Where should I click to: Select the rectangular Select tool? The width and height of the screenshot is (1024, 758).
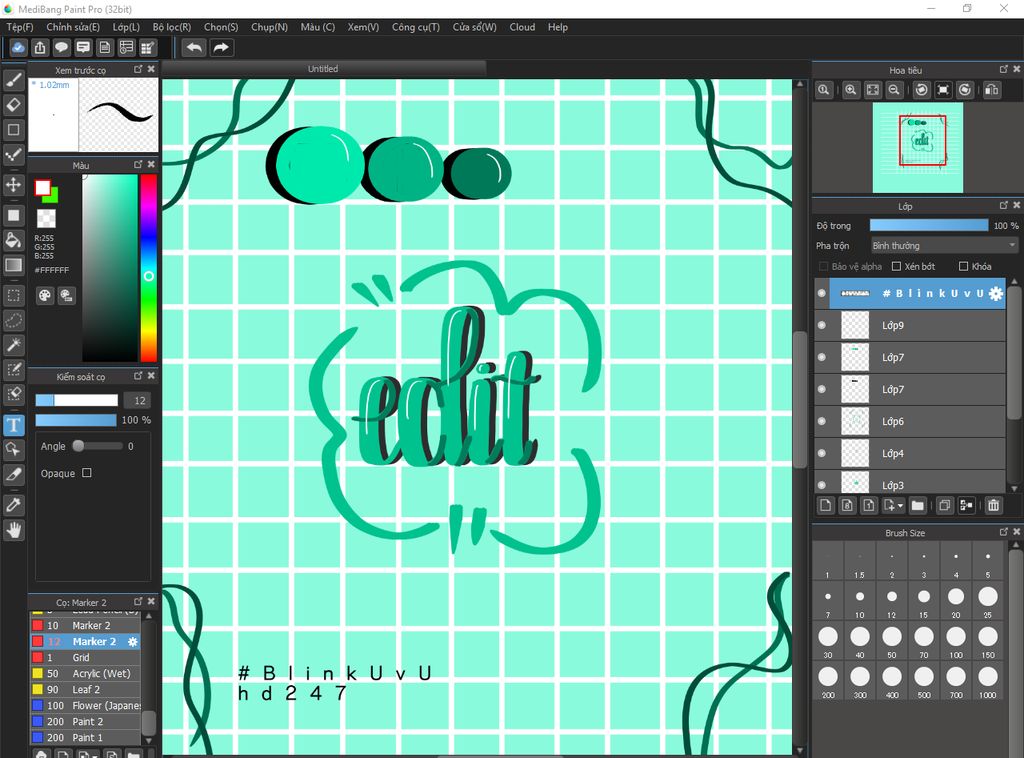point(13,295)
